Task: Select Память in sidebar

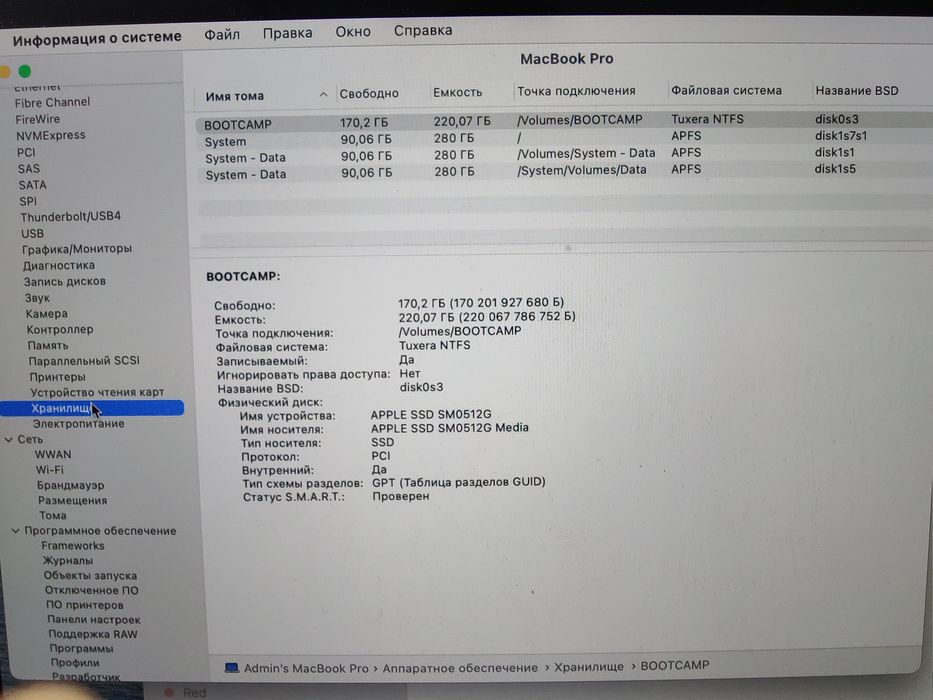Action: [x=48, y=345]
